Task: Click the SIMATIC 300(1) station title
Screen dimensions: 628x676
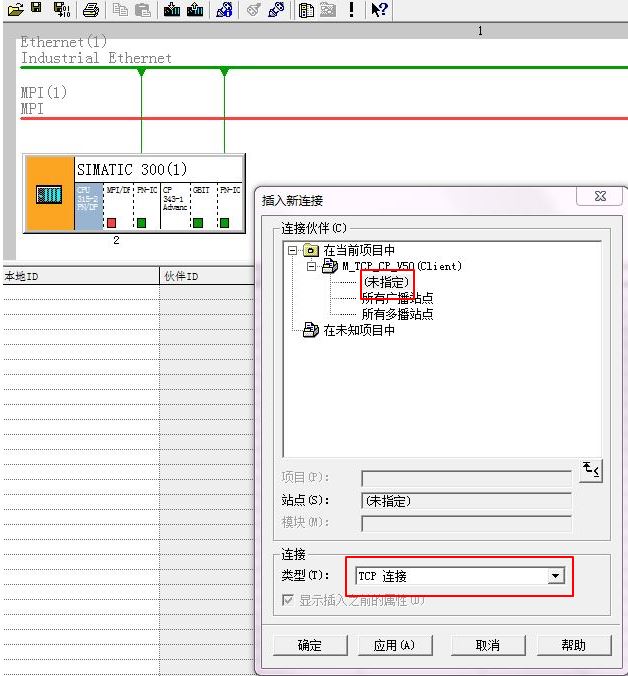Action: [x=132, y=169]
